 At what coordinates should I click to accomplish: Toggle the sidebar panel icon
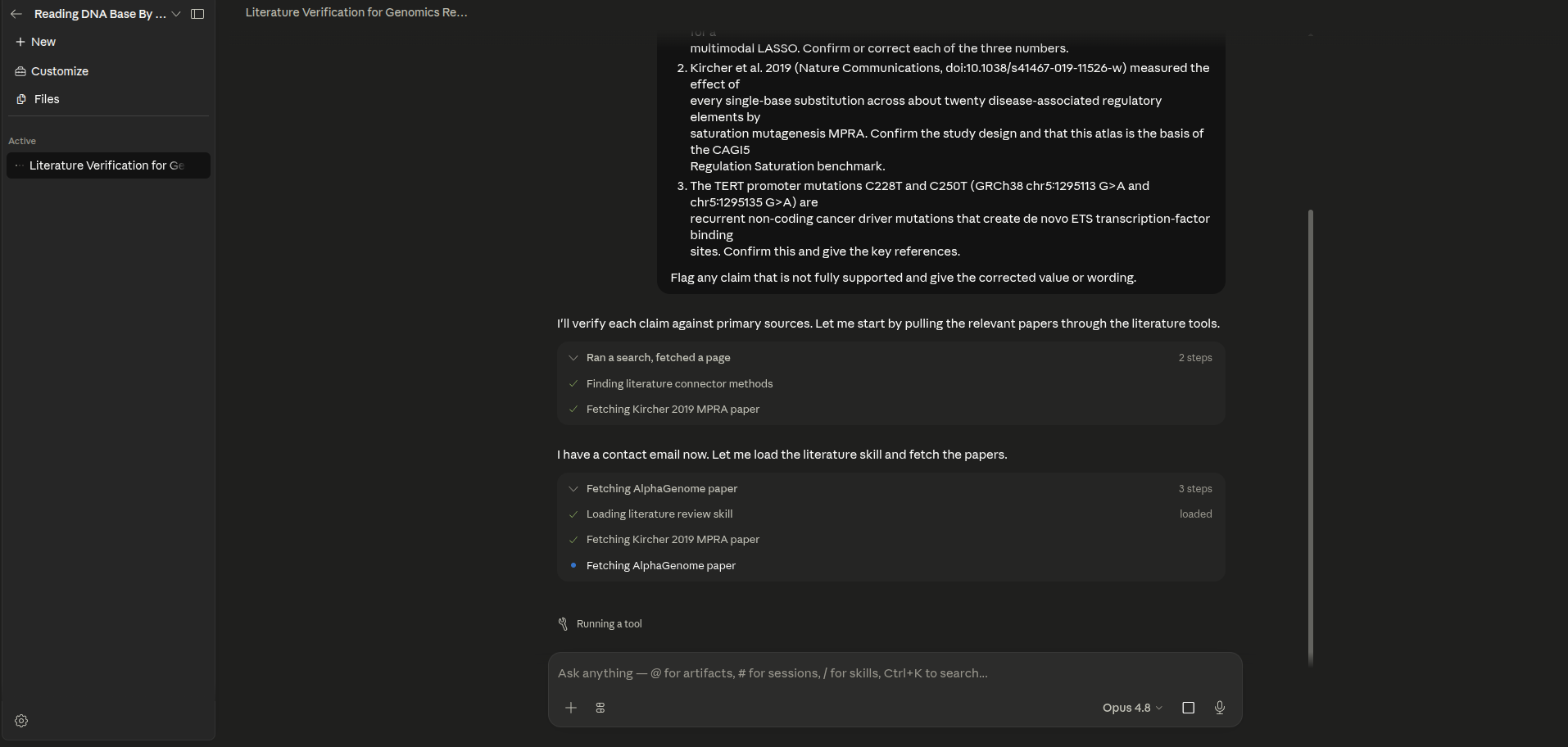197,14
